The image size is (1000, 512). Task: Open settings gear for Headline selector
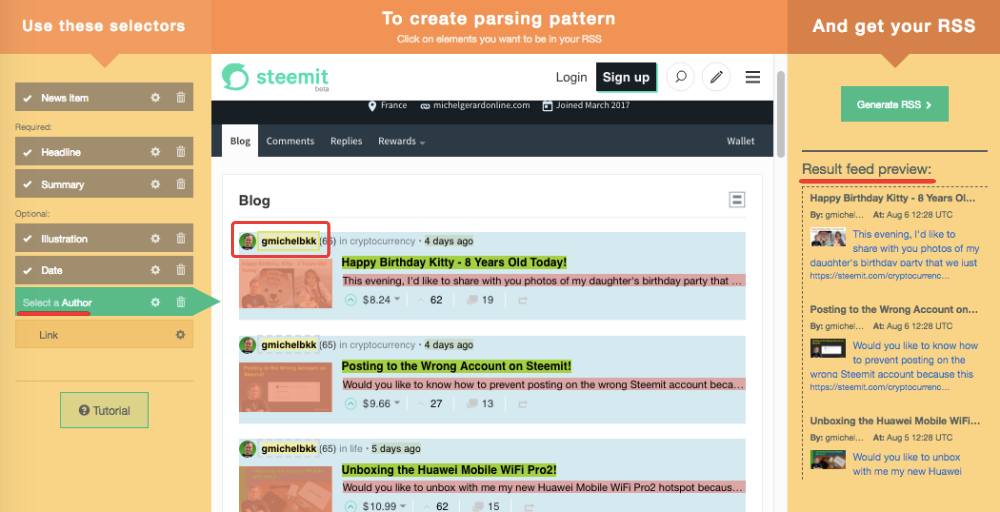(155, 152)
